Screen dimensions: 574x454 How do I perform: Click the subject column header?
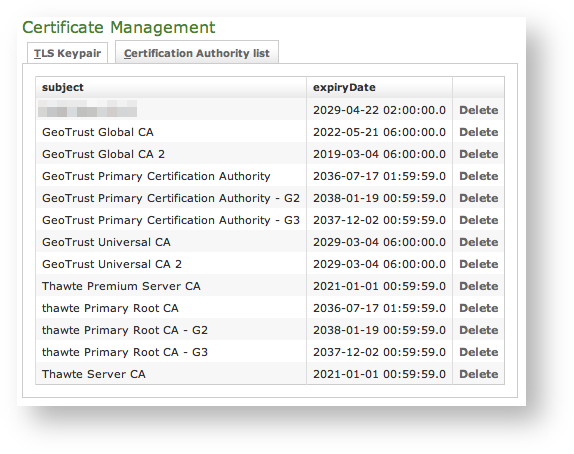pos(171,88)
